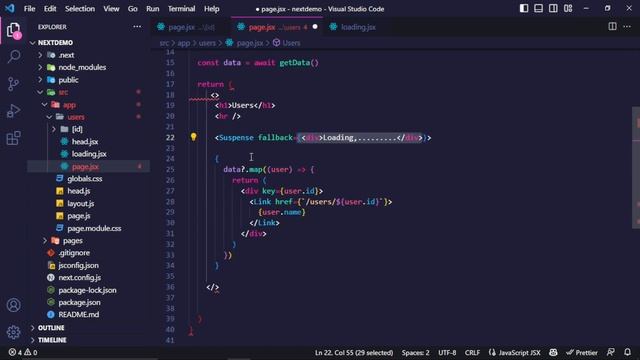Open the Run menu
The image size is (640, 360).
pyautogui.click(x=153, y=9)
